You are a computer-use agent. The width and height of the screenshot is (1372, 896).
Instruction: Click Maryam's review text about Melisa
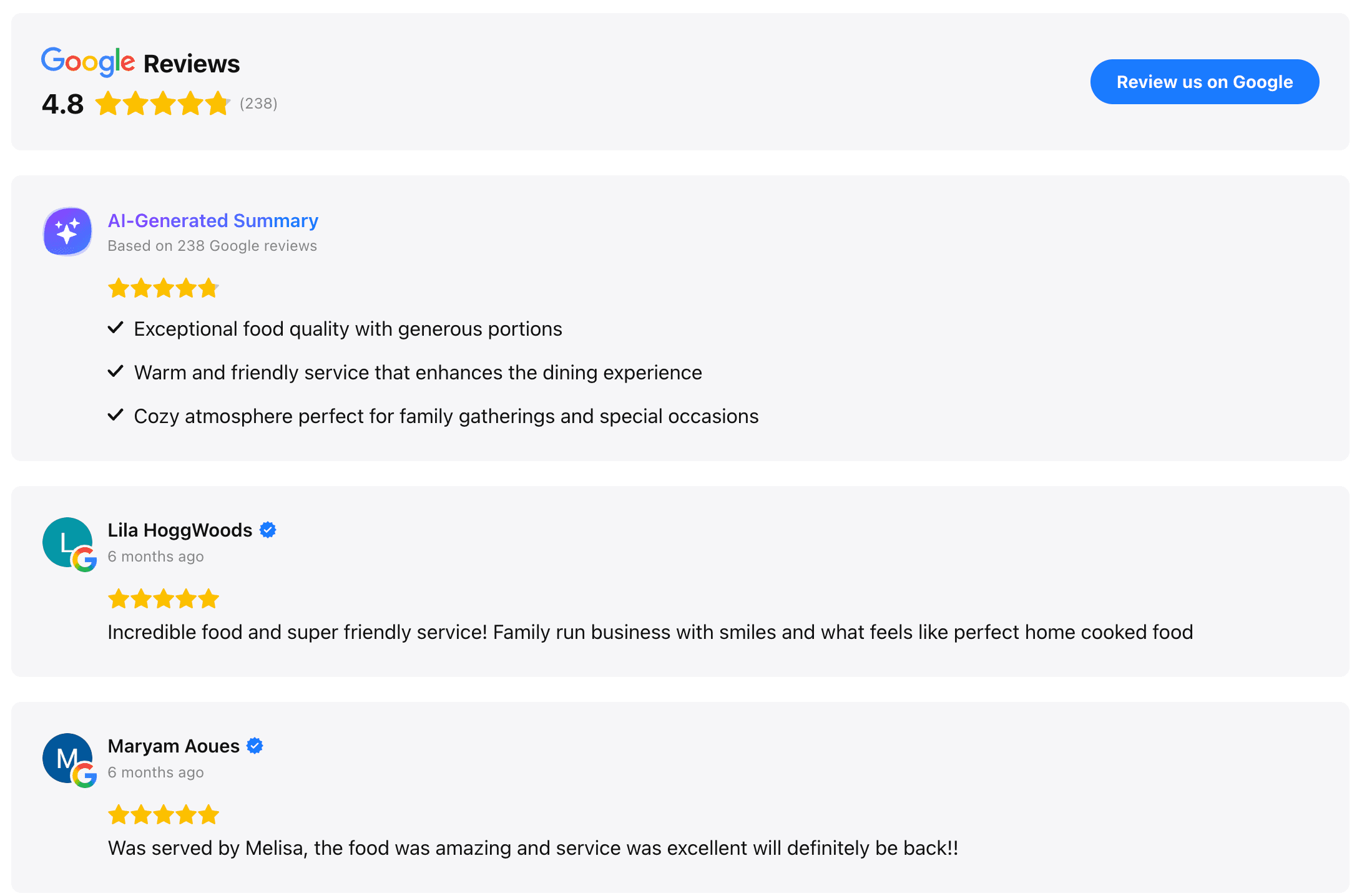pos(533,847)
